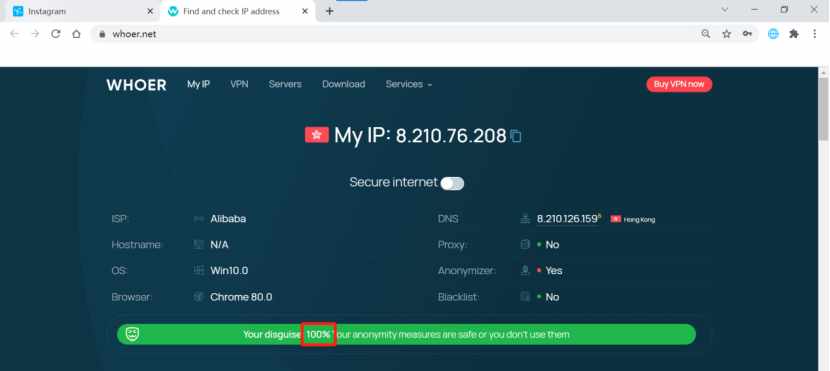
Task: Select the Find and check IP address tab
Action: (x=238, y=11)
